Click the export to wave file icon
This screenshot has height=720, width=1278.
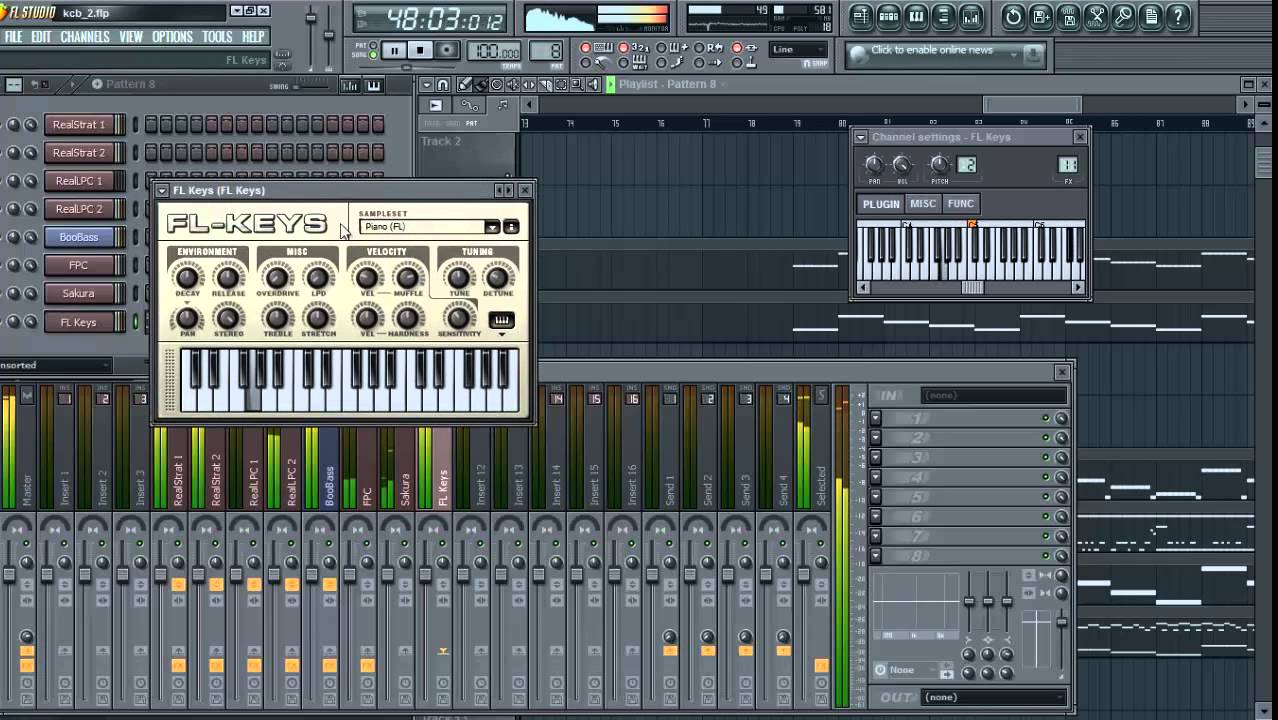tap(1069, 16)
